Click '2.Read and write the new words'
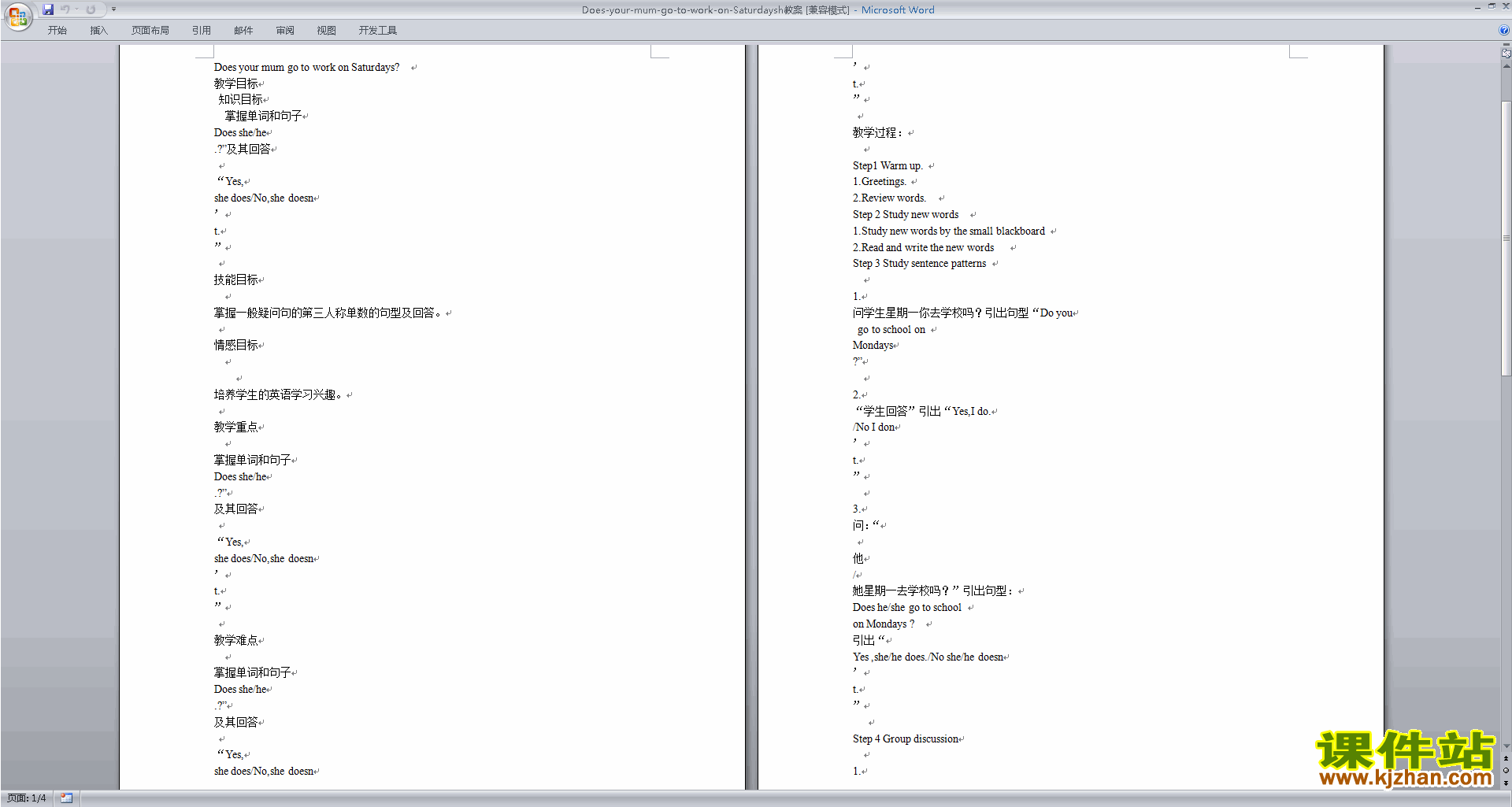The width and height of the screenshot is (1512, 807). (x=923, y=248)
